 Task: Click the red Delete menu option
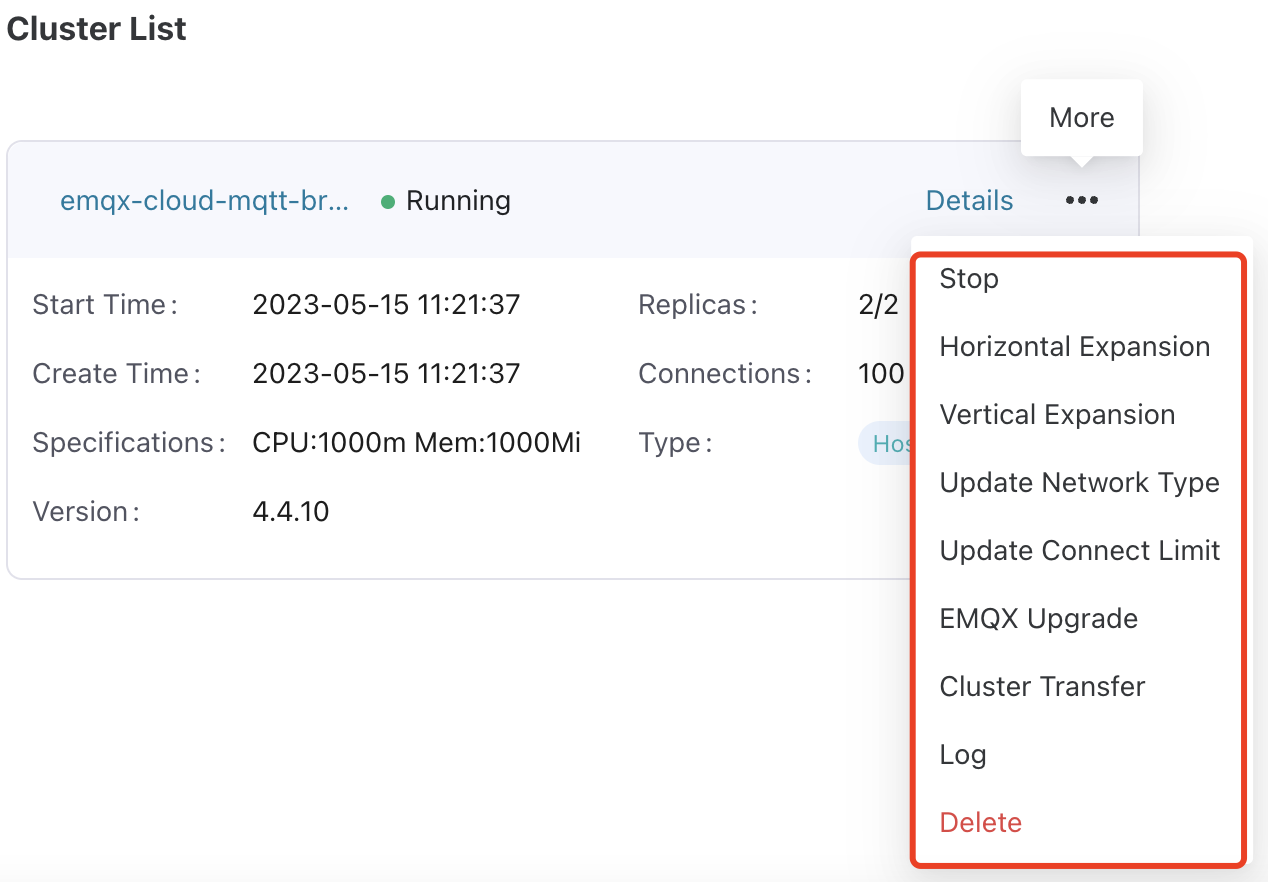click(x=980, y=823)
